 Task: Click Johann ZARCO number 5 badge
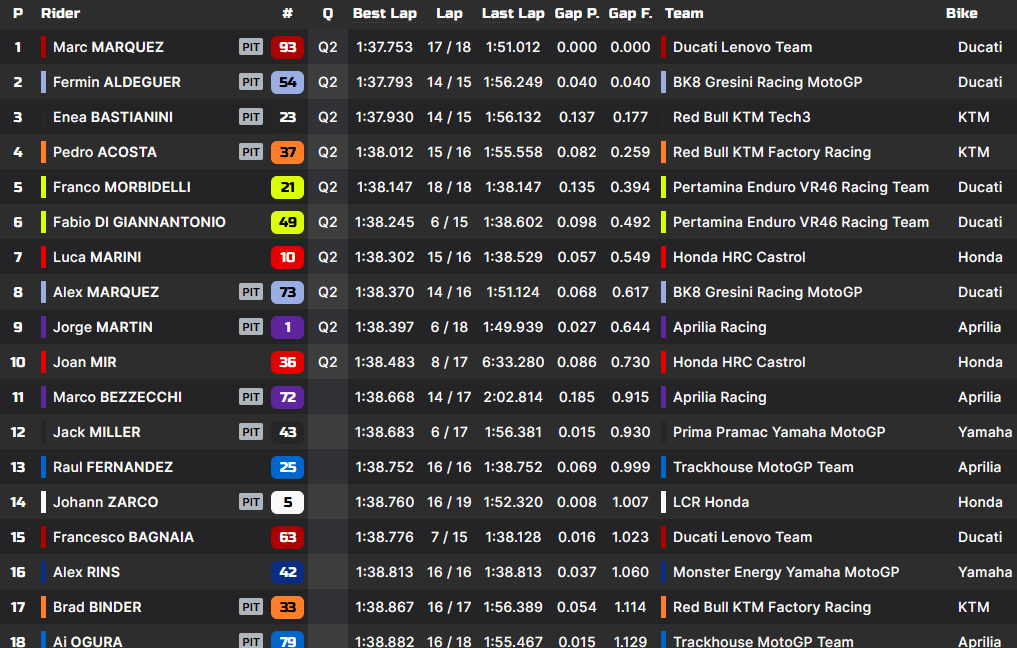[287, 503]
